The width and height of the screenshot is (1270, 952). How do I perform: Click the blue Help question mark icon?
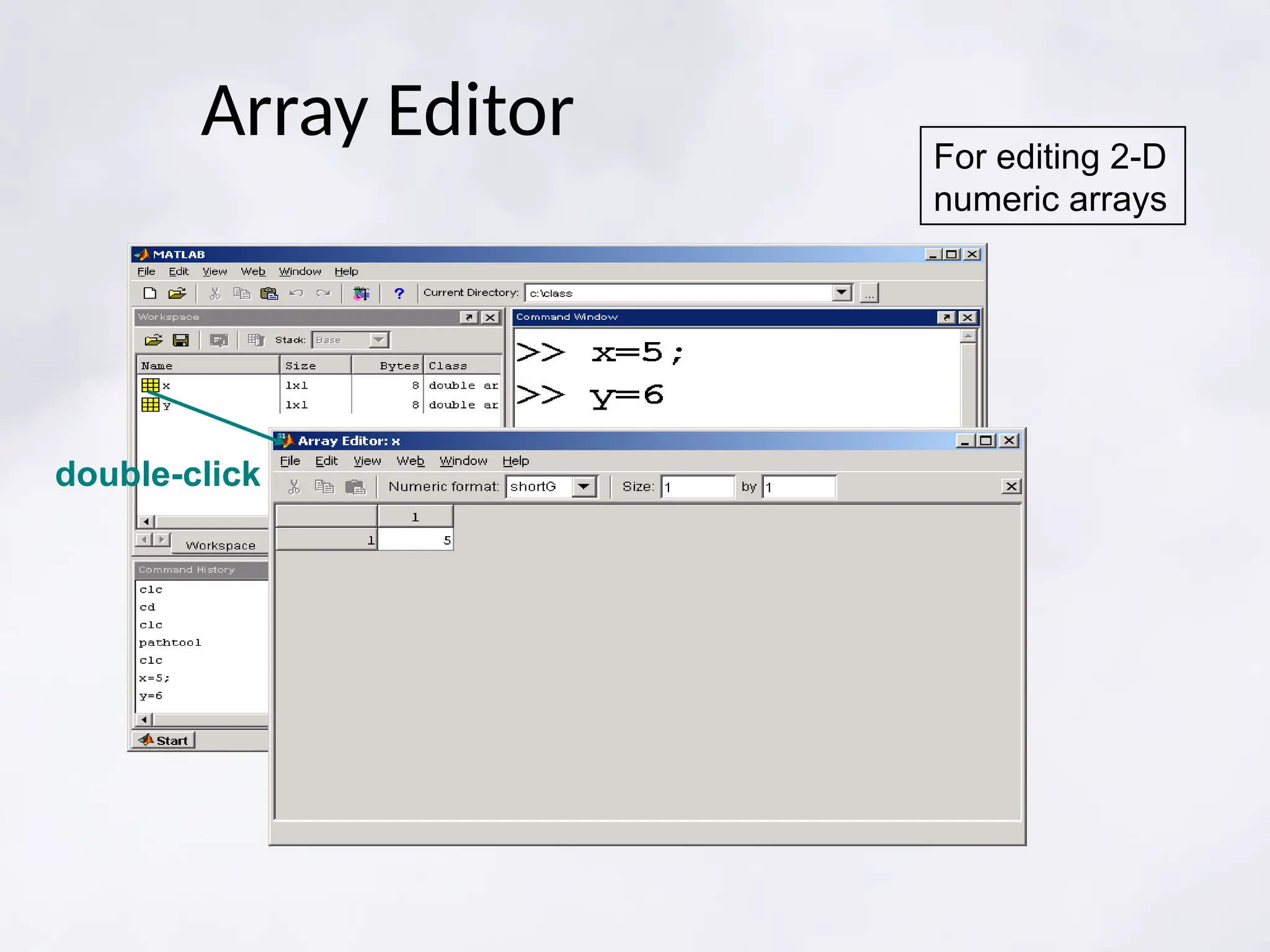point(399,293)
